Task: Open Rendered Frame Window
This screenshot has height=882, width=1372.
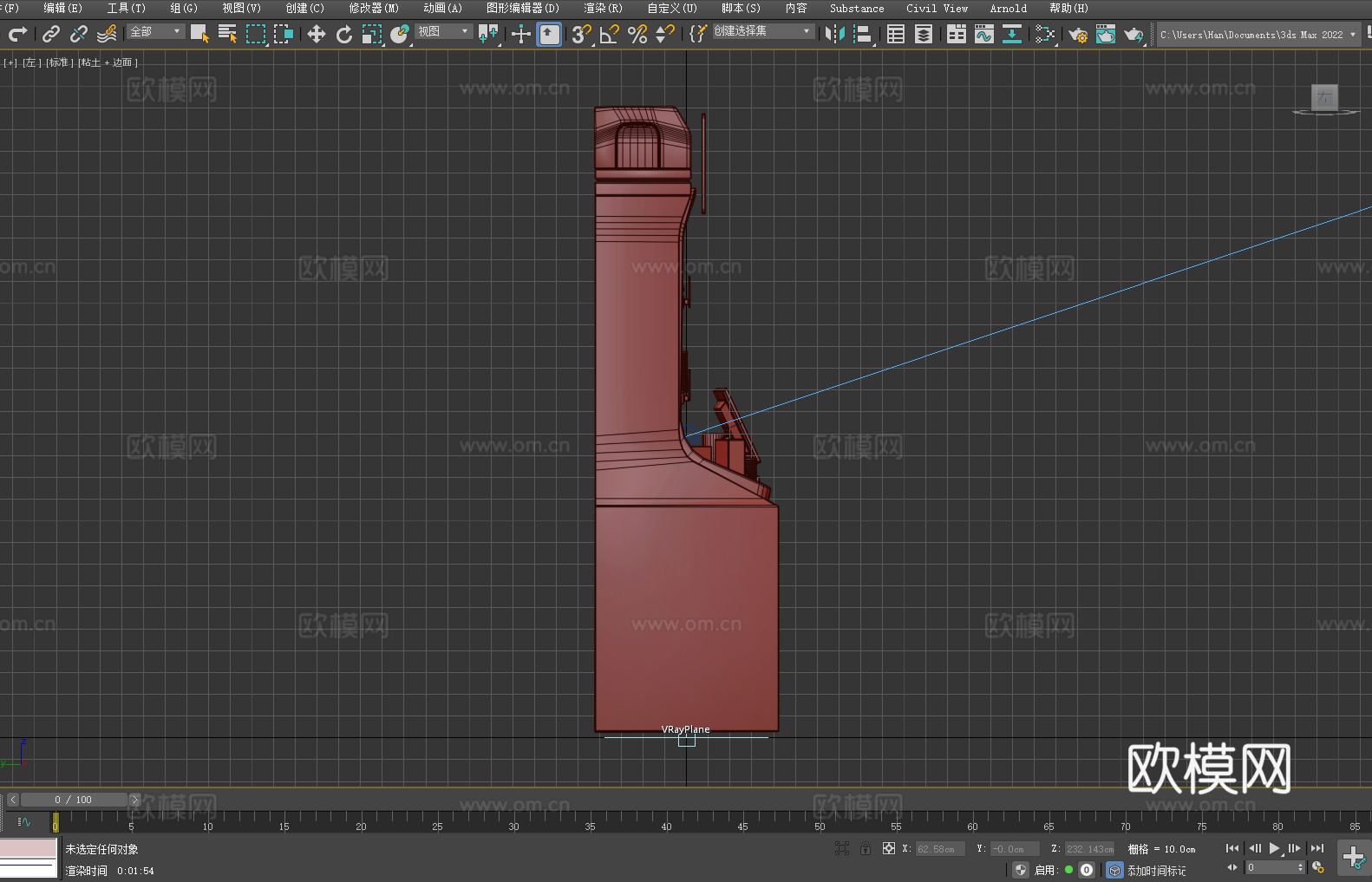Action: click(x=1106, y=34)
